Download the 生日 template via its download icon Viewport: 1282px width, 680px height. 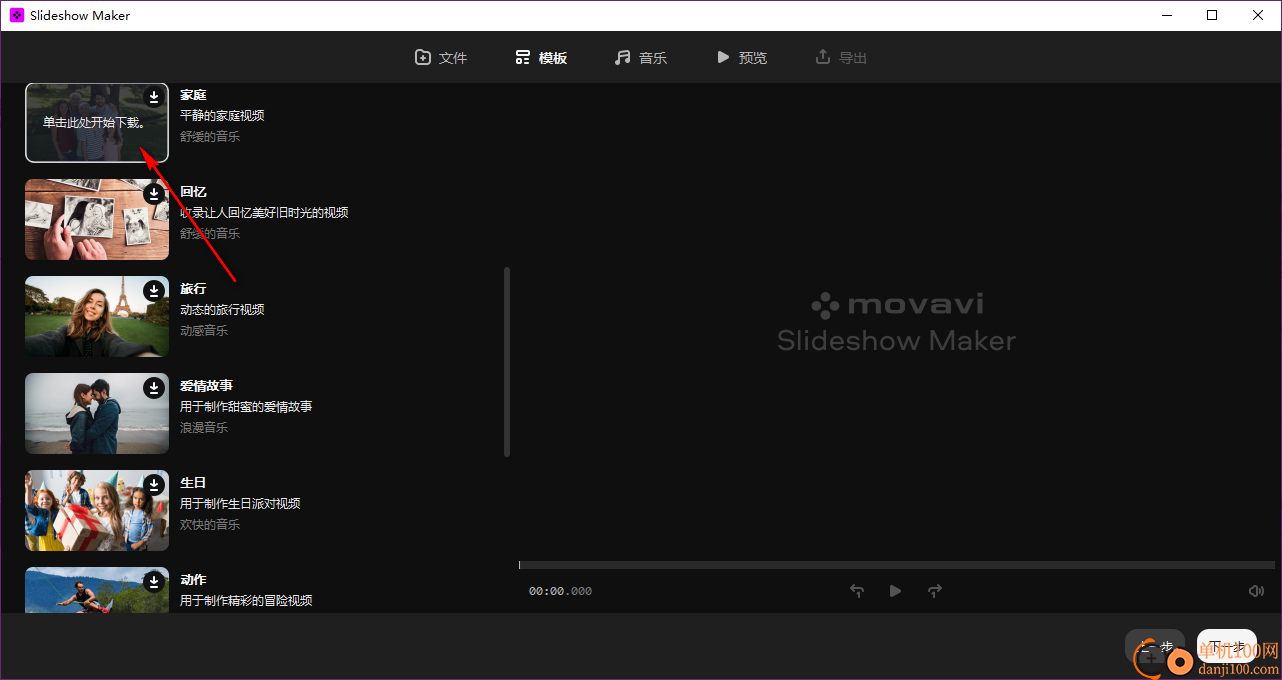[154, 485]
